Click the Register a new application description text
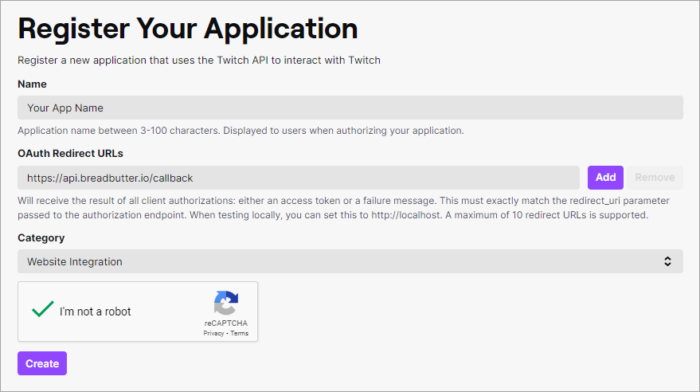700x392 pixels. tap(199, 60)
